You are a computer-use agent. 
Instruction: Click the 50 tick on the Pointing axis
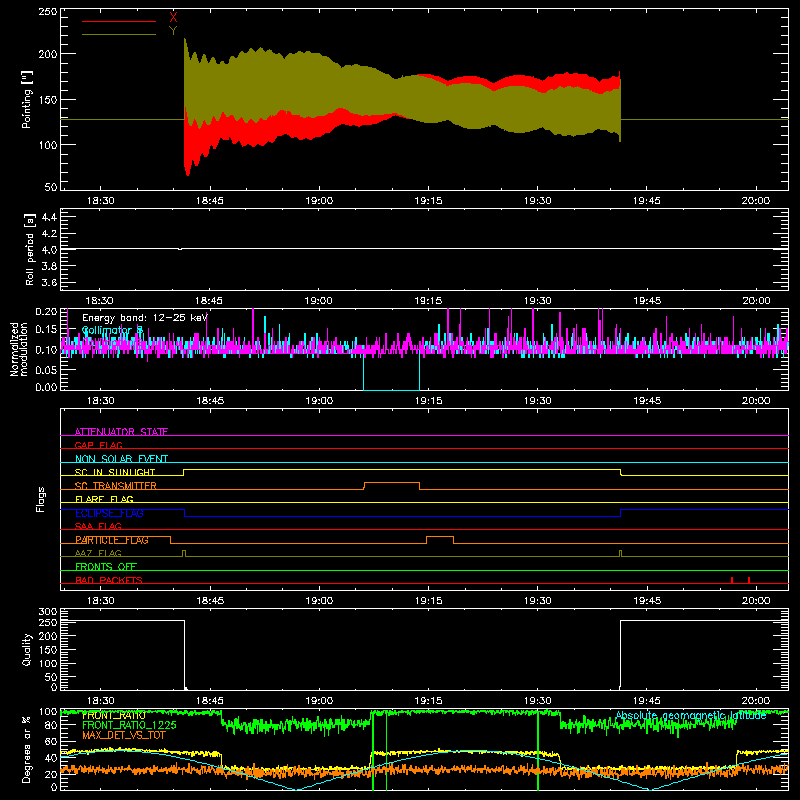click(51, 187)
